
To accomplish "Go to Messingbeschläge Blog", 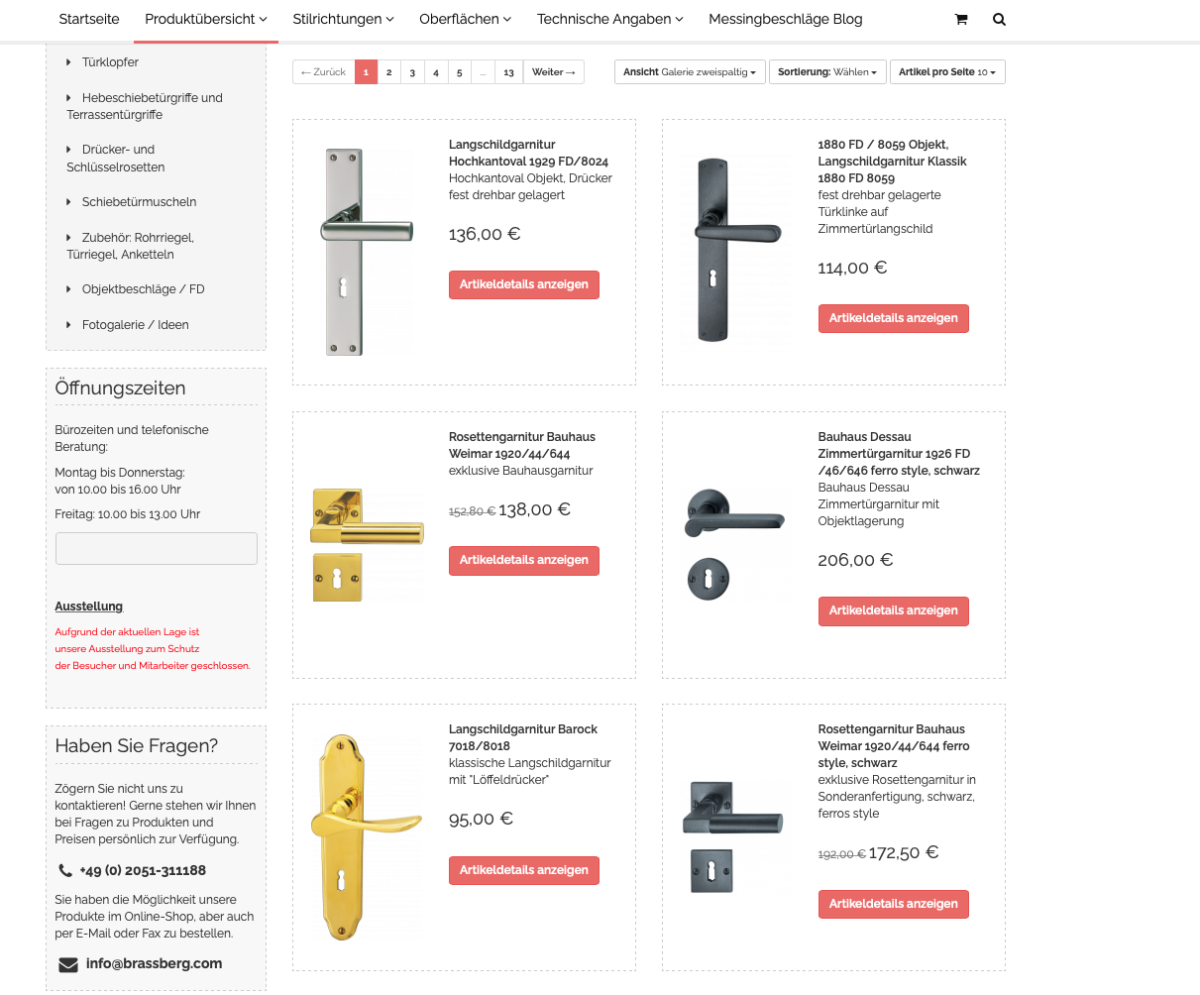I will coord(785,19).
